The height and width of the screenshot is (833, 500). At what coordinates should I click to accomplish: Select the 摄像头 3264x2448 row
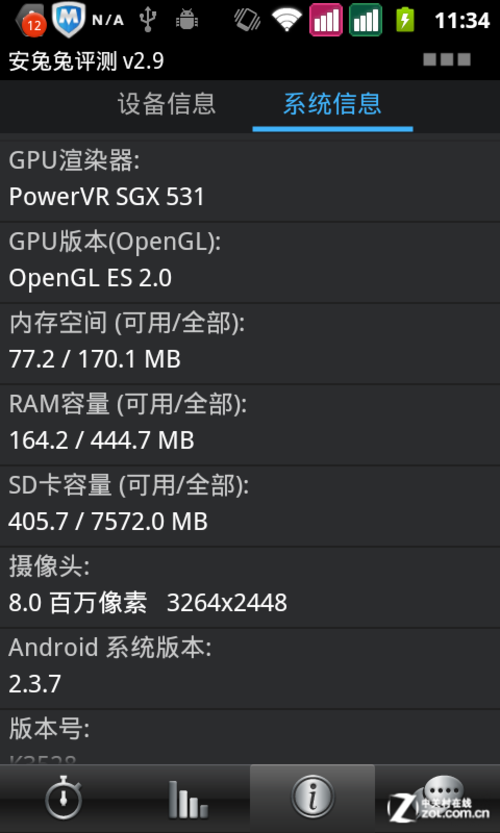(250, 587)
